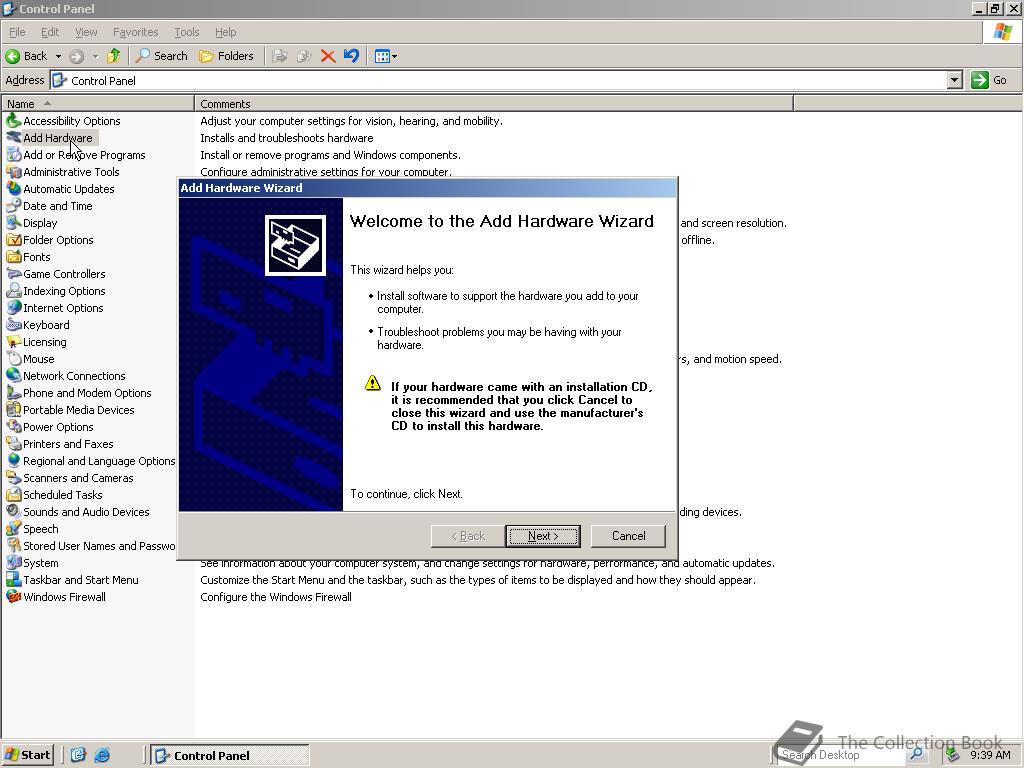Select the Power Options icon

(13, 426)
